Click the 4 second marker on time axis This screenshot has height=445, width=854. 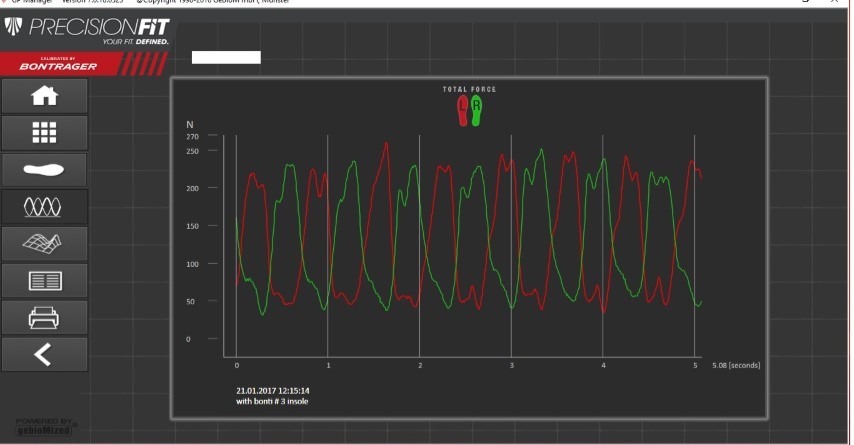pos(603,366)
